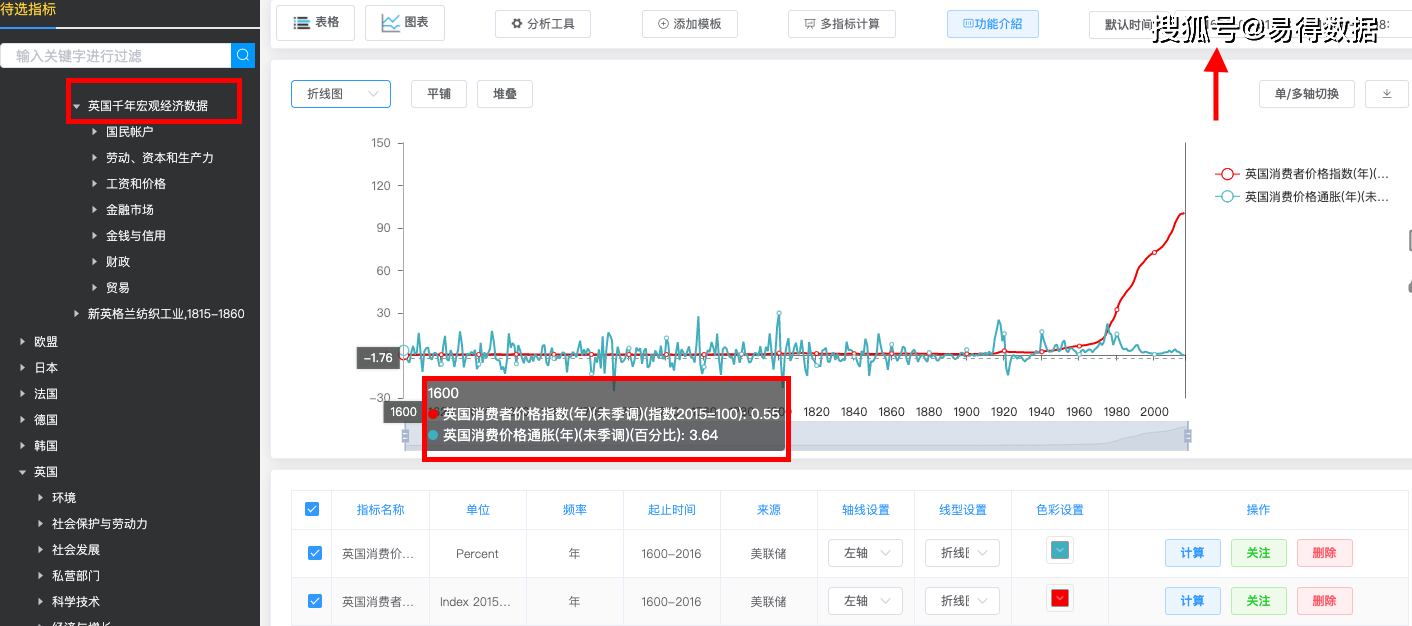Expand 新英格兰纺织工业,1815-1860 node
The width and height of the screenshot is (1412, 626).
click(76, 313)
